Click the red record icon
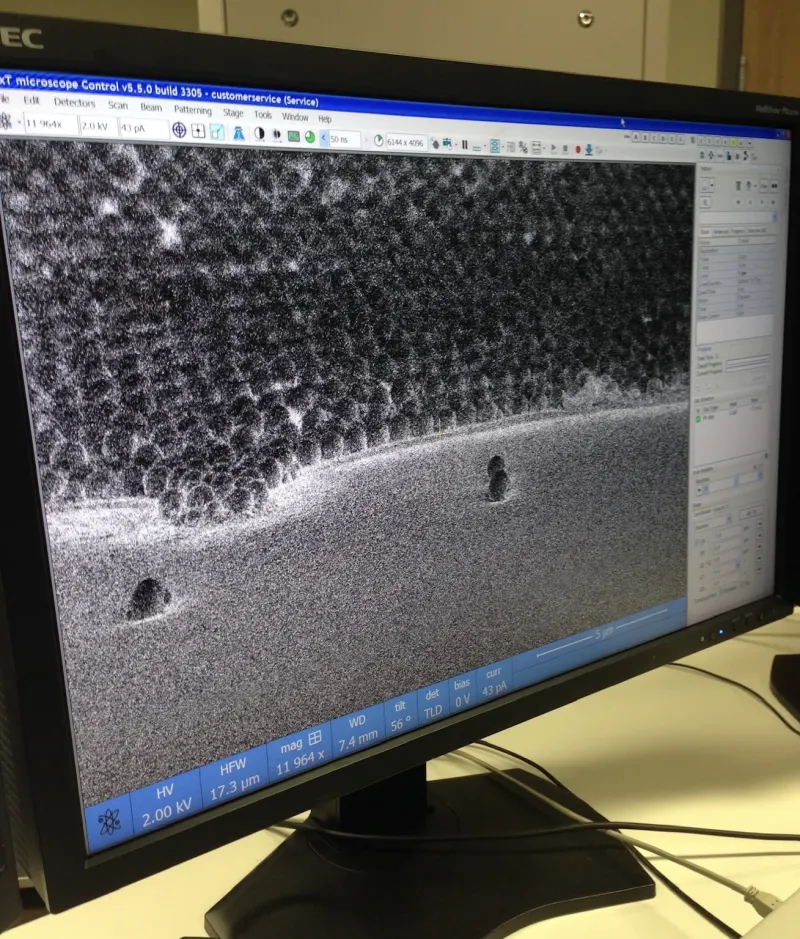 pos(578,149)
